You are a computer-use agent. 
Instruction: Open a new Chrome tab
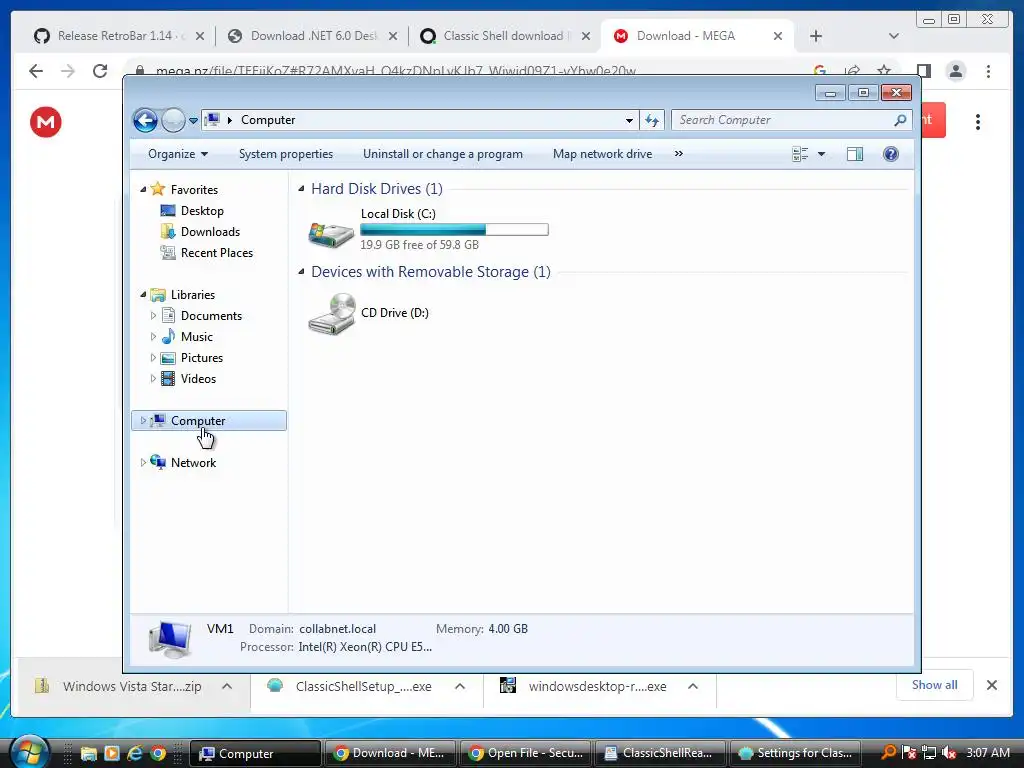click(816, 36)
